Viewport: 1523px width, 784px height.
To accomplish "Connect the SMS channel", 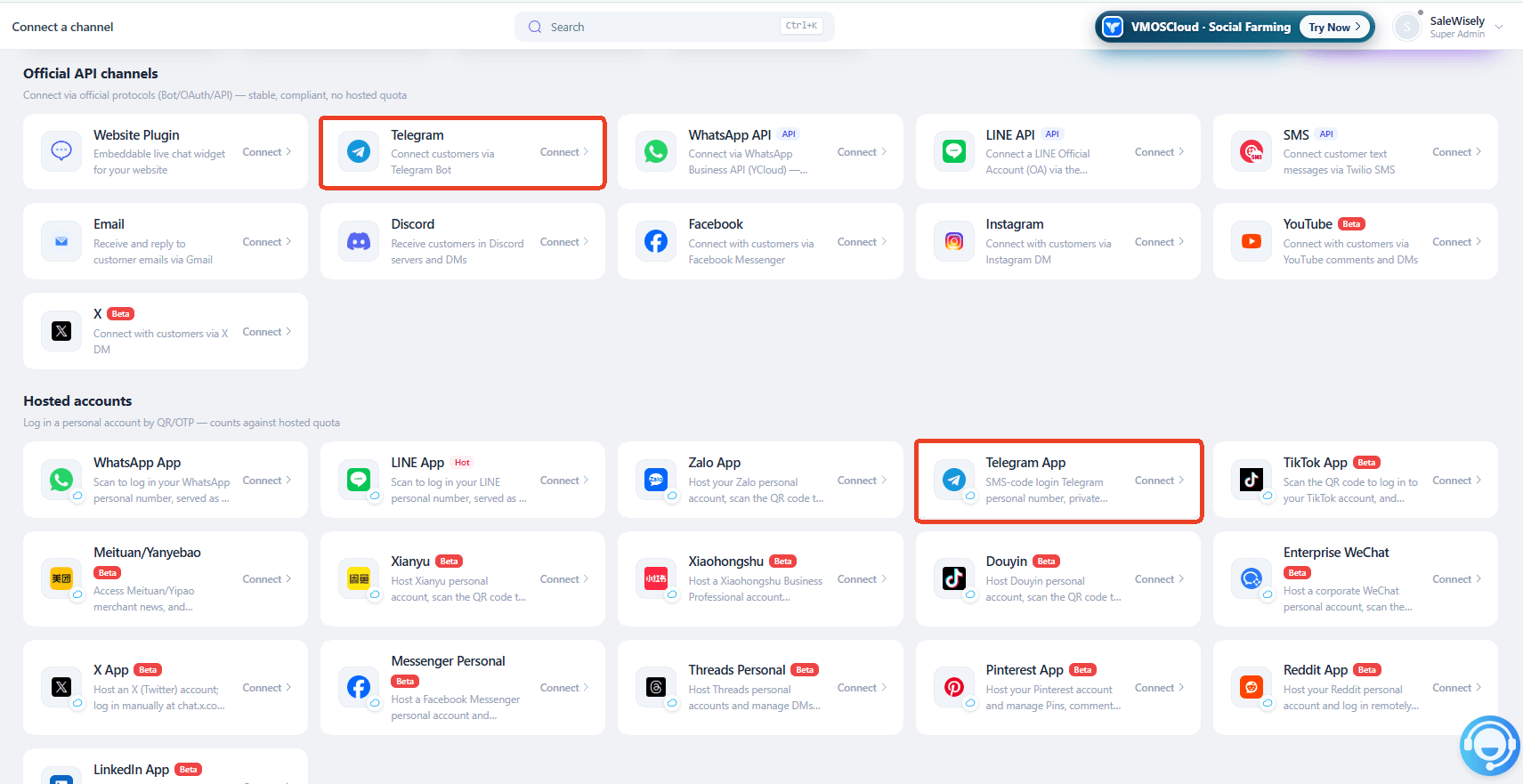I will [1456, 152].
